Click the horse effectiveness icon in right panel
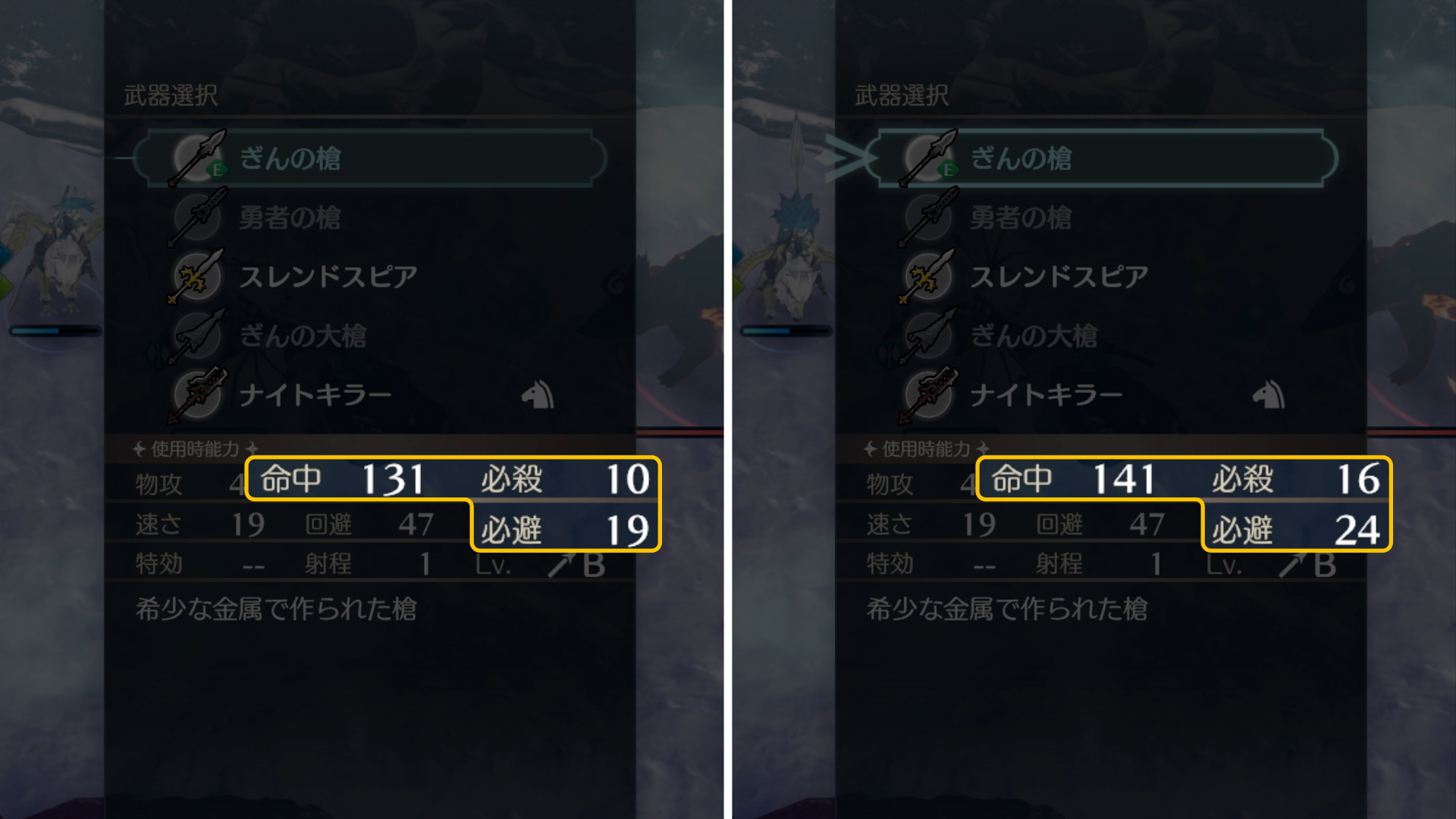 (1269, 394)
